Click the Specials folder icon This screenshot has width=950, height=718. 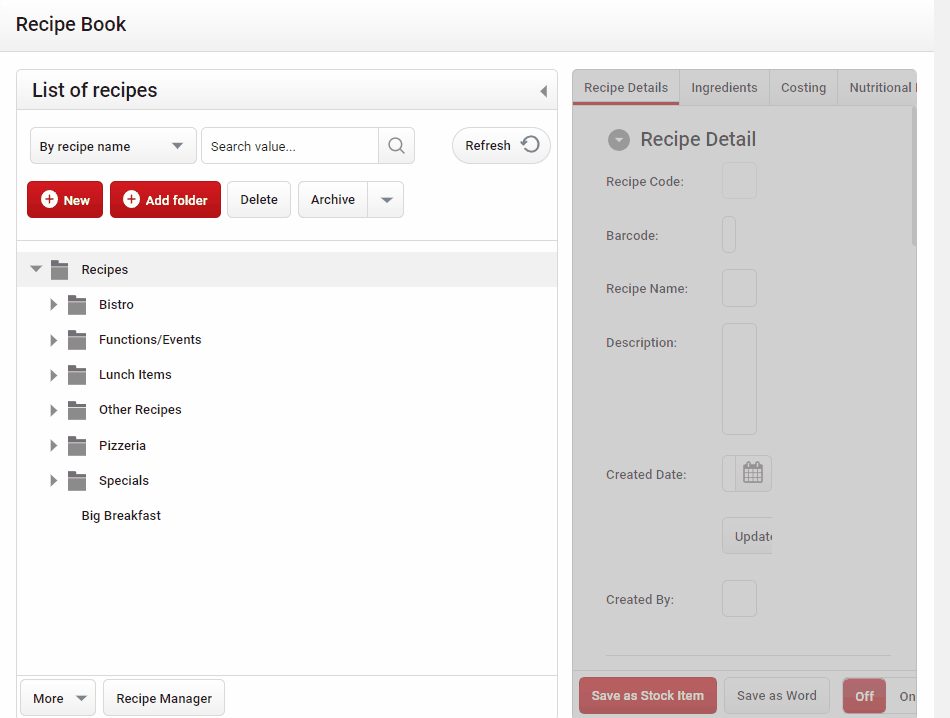click(x=77, y=481)
